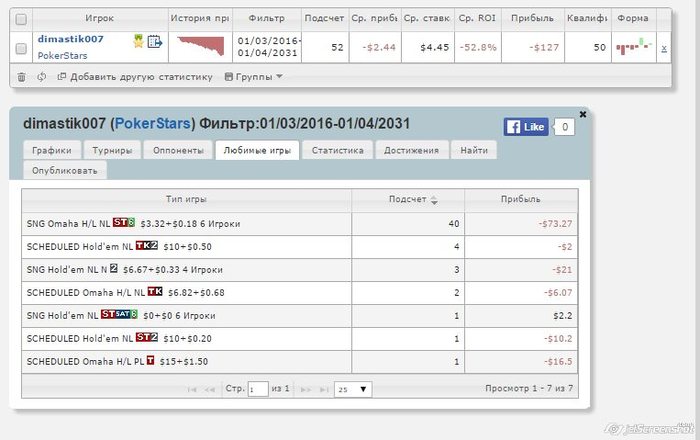Click the ST6 badge in SNG Omaha H/L row
Viewport: 700px width, 440px height.
point(124,222)
